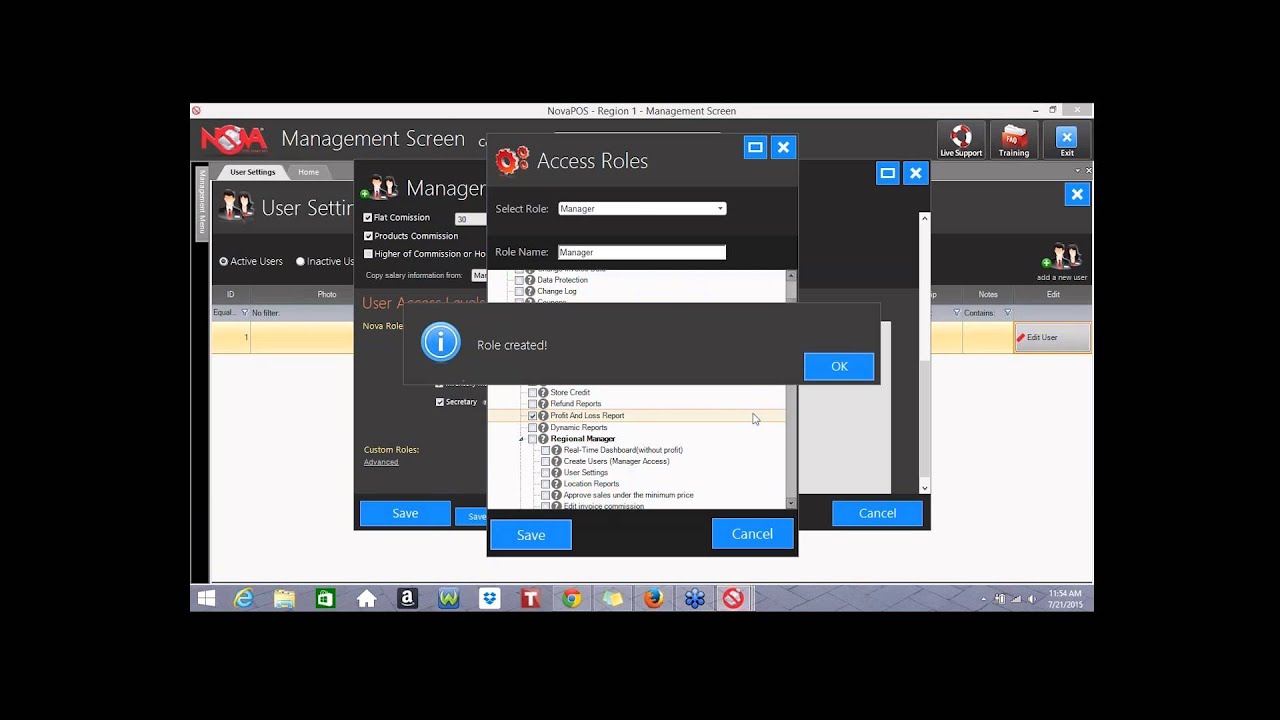Open Live Support from the top bar
Viewport: 1280px width, 720px height.
pos(961,140)
